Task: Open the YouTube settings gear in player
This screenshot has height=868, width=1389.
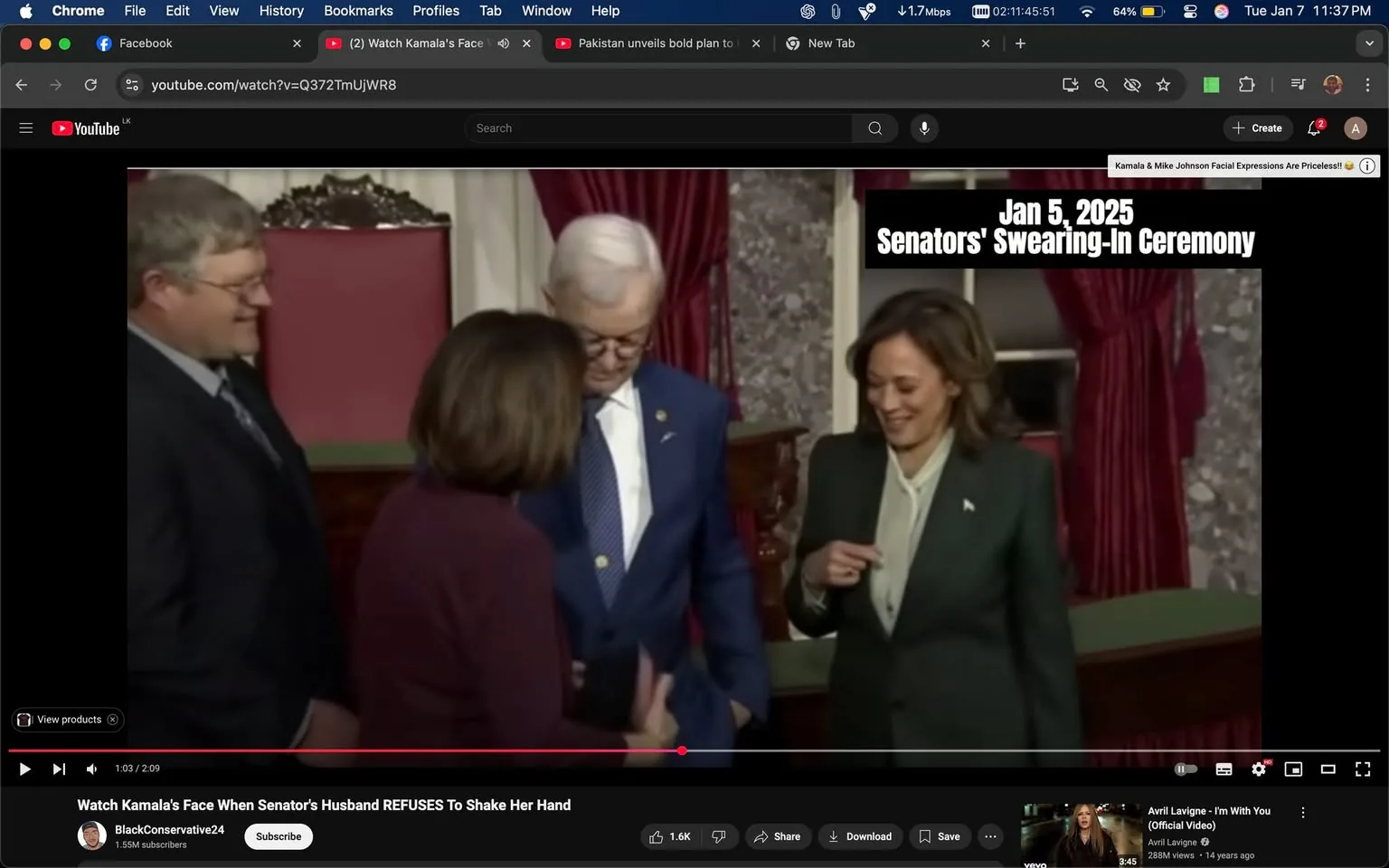Action: pos(1259,769)
